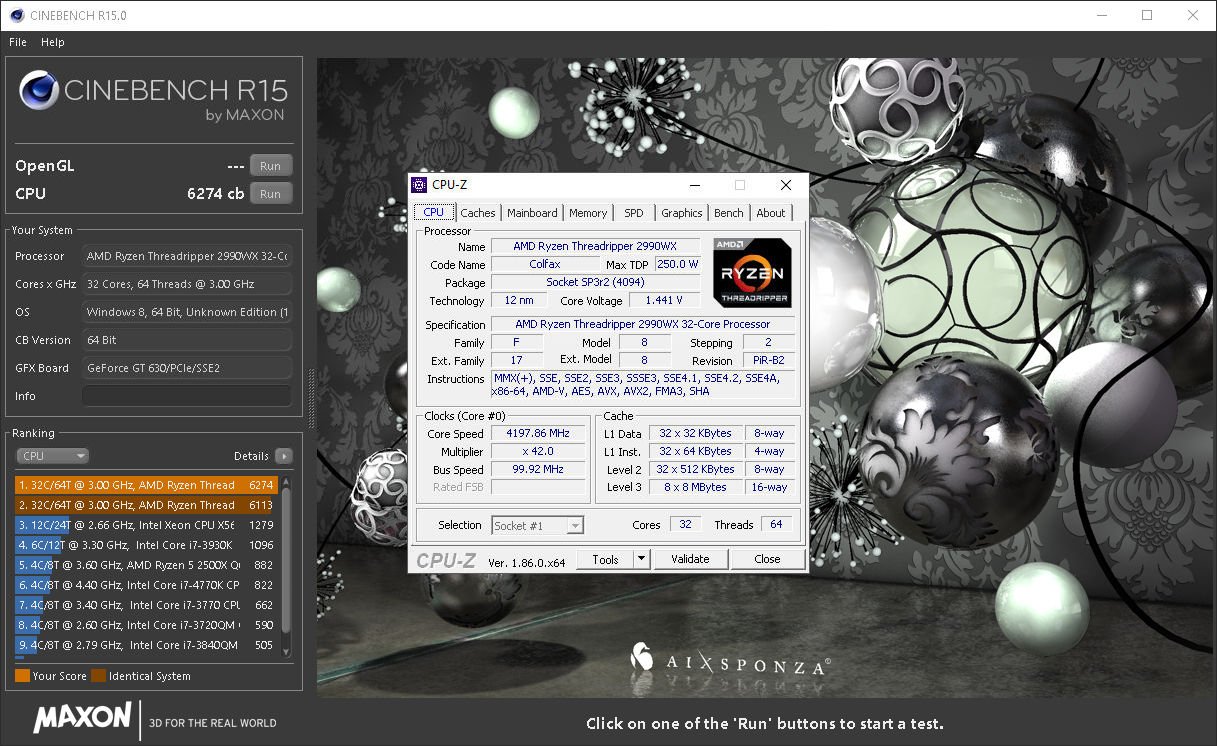The width and height of the screenshot is (1217, 746).
Task: Minimize the CPU-Z window
Action: pos(693,185)
